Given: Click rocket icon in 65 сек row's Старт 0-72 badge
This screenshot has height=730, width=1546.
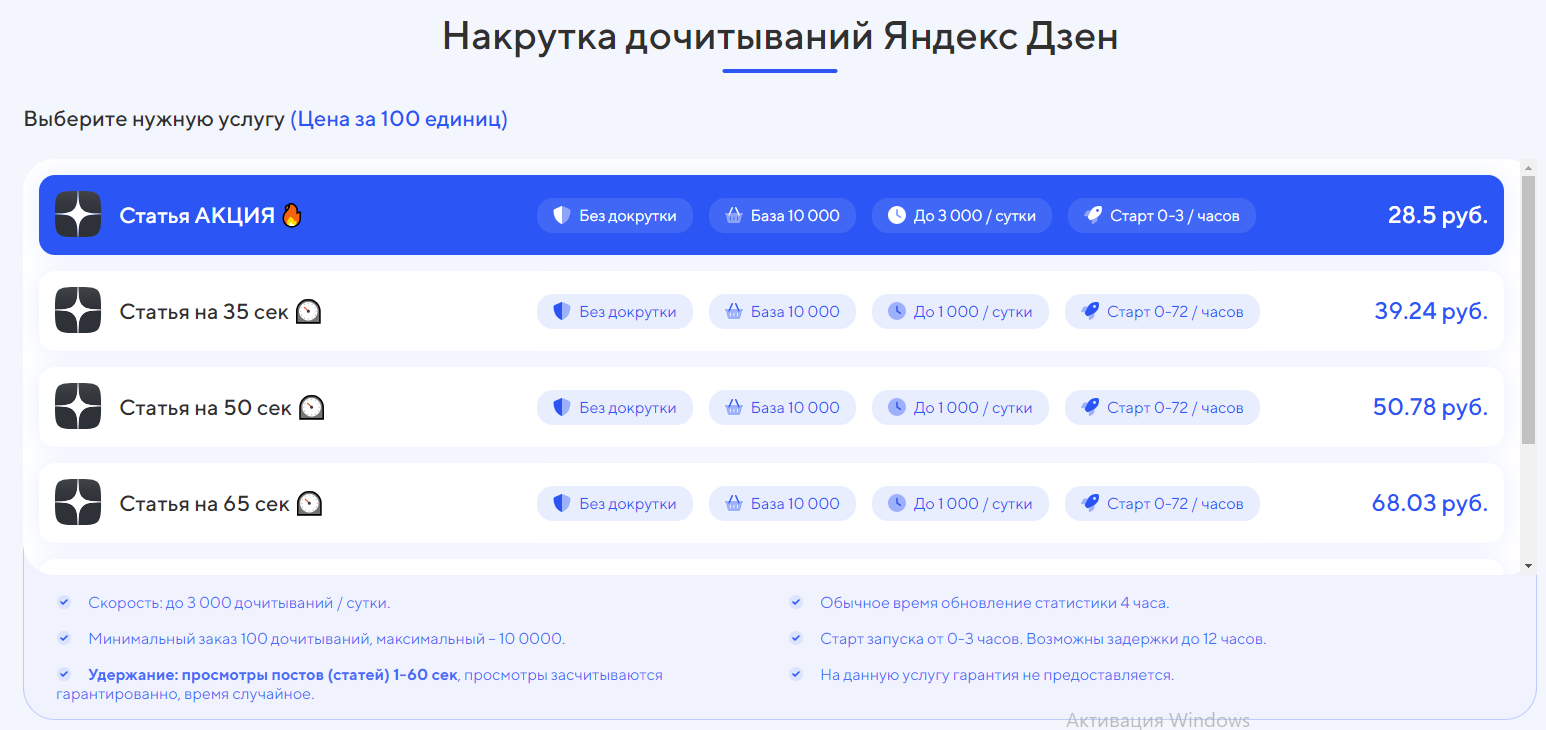Looking at the screenshot, I should coord(1090,503).
